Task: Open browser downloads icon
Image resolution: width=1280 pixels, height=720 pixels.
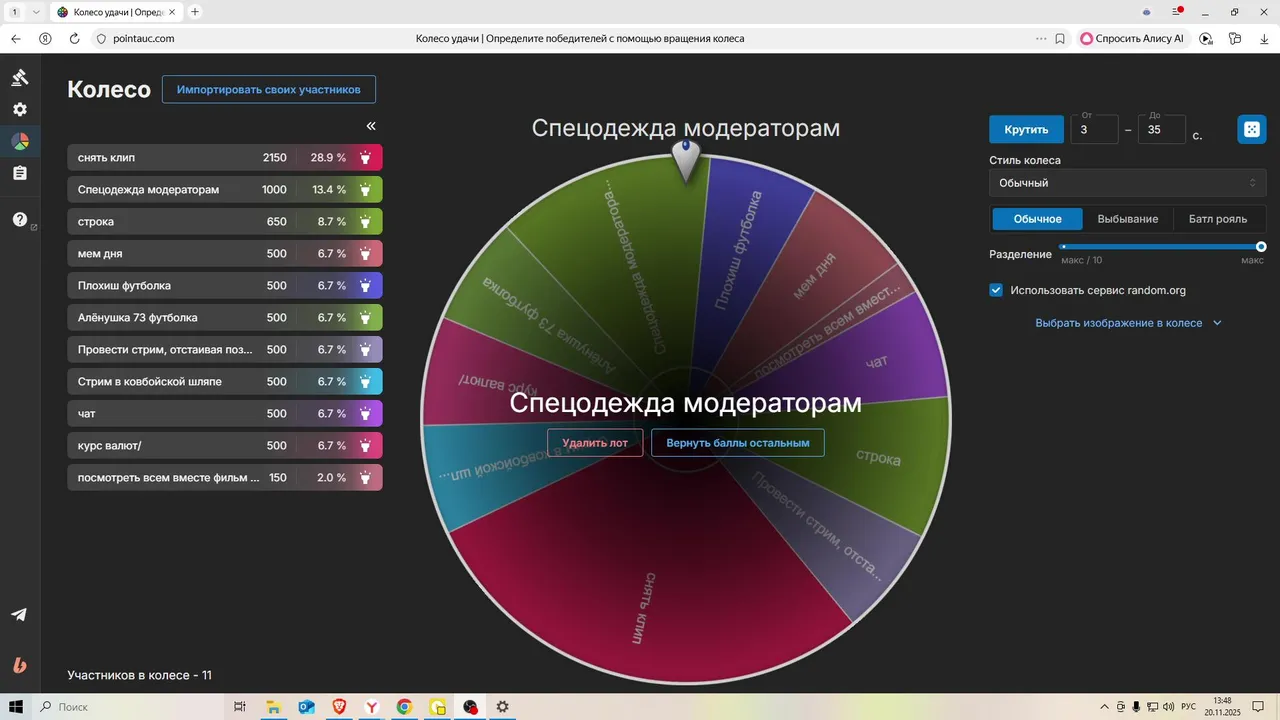Action: coord(1265,39)
